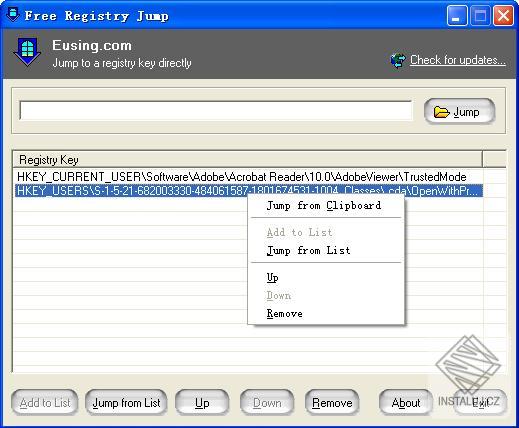
Task: Select the HKEY_CURRENT_USER Adobe TrustedMode row
Action: point(249,176)
